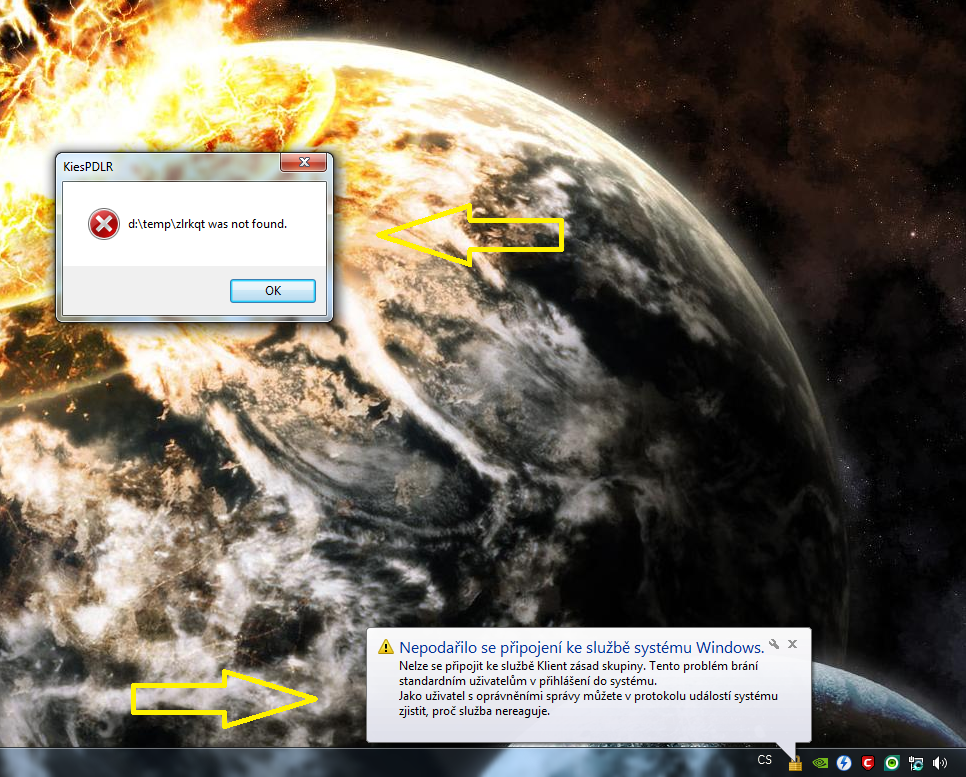Close the KiesPDLR error dialog
The image size is (966, 777).
tap(304, 162)
